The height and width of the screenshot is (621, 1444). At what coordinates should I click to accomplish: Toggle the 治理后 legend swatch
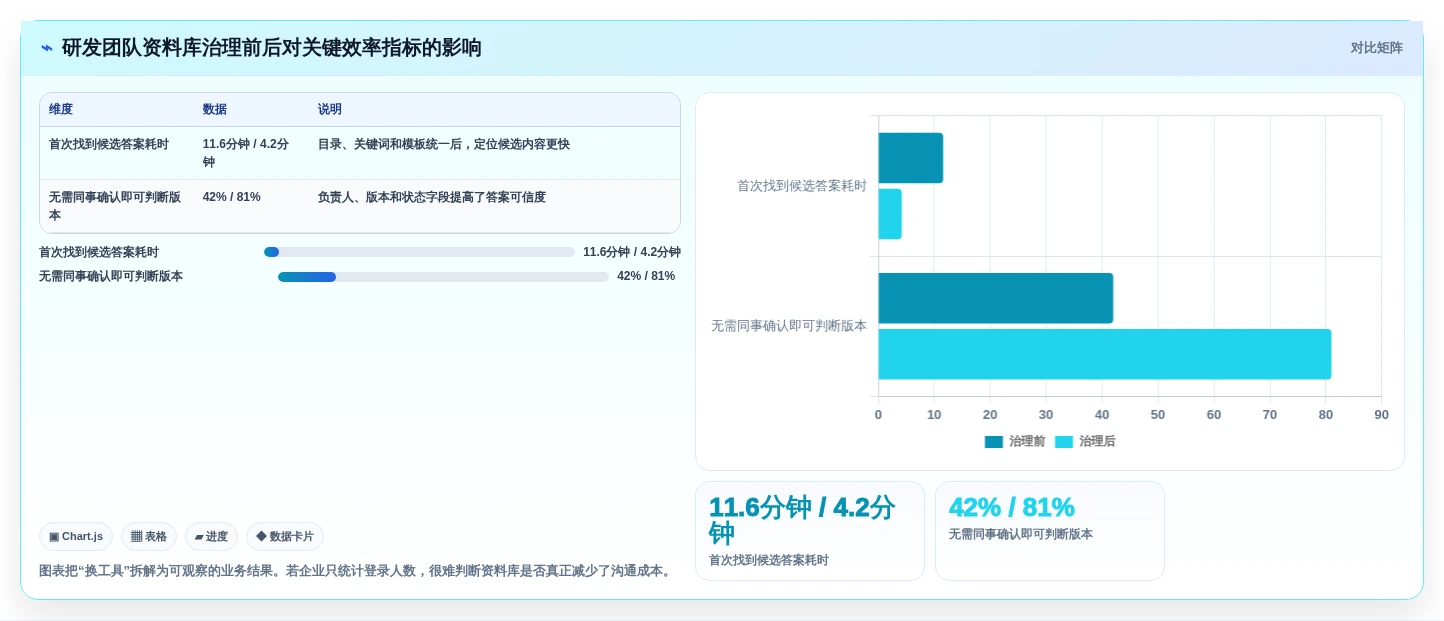click(x=1063, y=441)
